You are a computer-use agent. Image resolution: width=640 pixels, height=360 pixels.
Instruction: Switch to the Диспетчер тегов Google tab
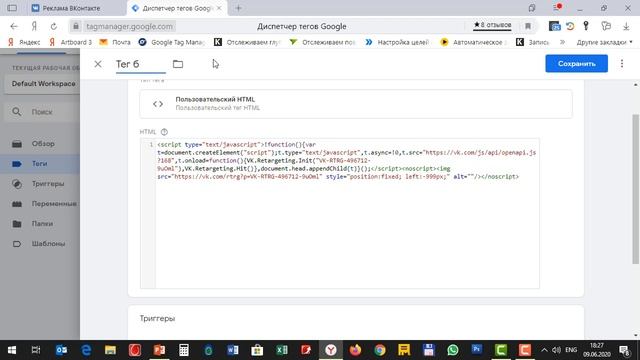click(176, 8)
